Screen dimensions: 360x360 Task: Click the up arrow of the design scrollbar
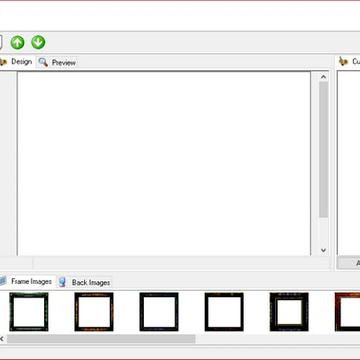pos(323,77)
